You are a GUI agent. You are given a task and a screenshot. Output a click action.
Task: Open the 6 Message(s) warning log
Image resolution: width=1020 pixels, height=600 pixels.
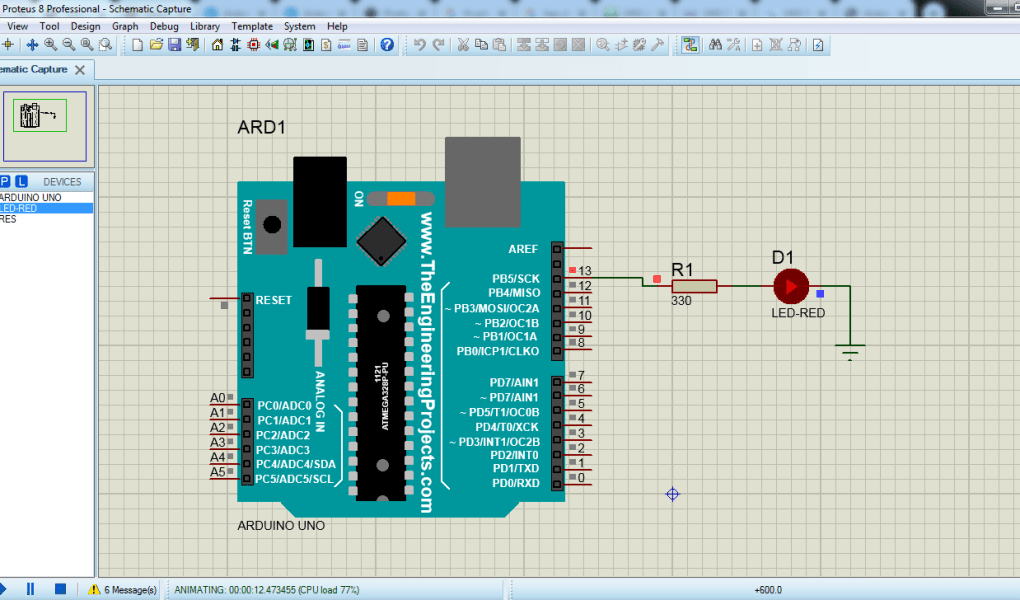122,590
